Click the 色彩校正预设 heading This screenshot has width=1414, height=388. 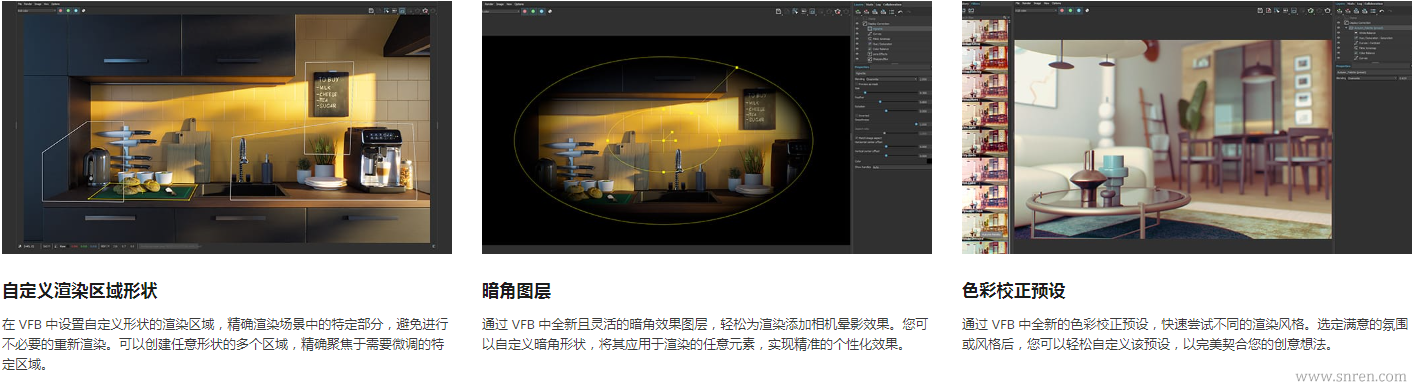tap(1013, 291)
